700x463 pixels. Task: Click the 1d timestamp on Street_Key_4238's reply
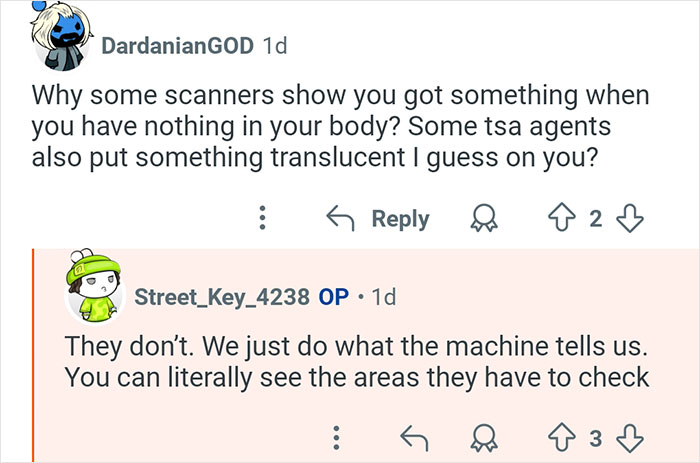383,297
